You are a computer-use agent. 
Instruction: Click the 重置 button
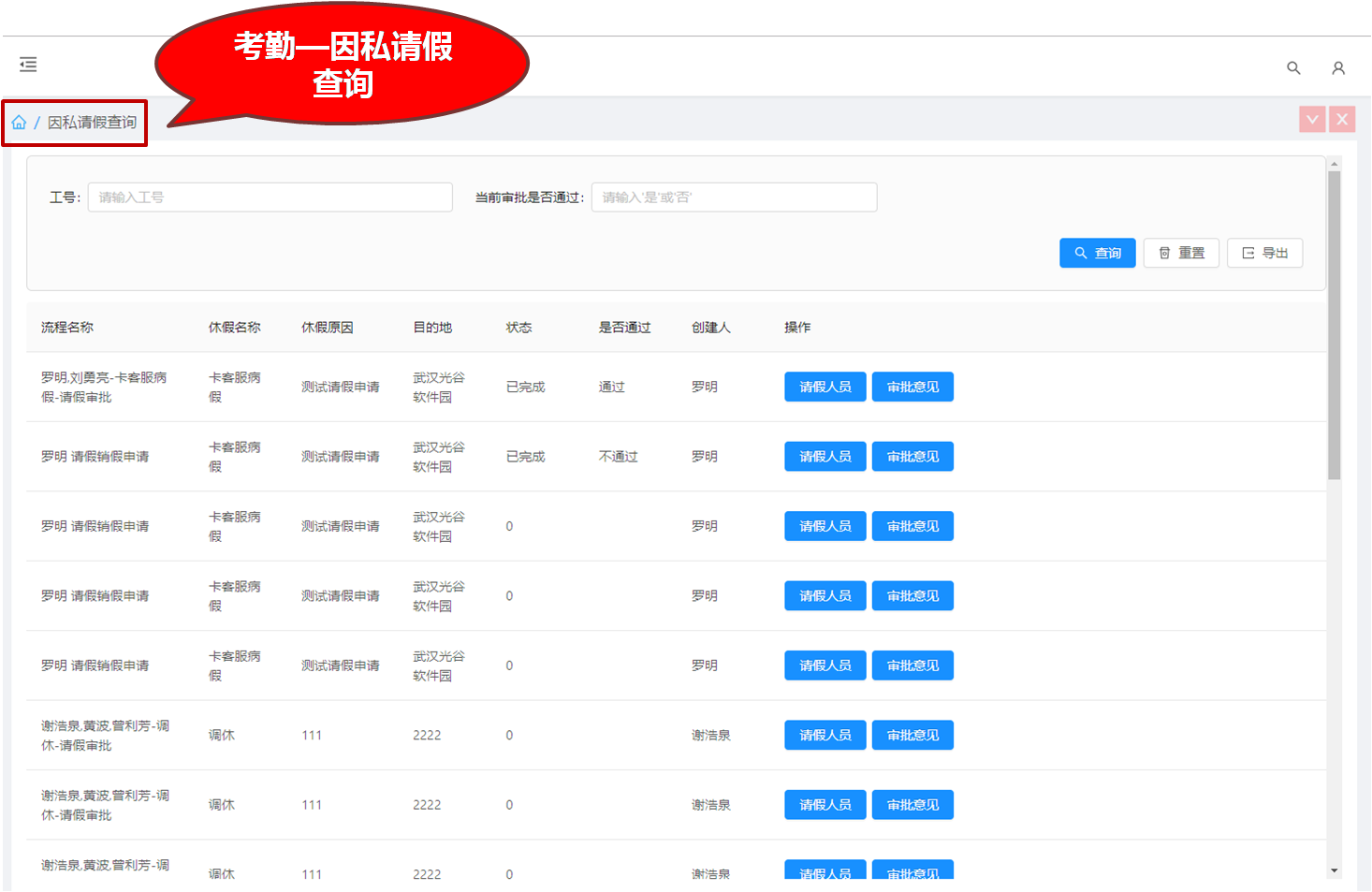1181,253
